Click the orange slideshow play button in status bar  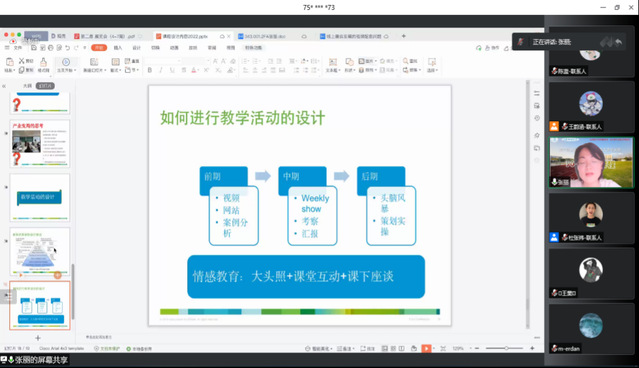coord(426,348)
